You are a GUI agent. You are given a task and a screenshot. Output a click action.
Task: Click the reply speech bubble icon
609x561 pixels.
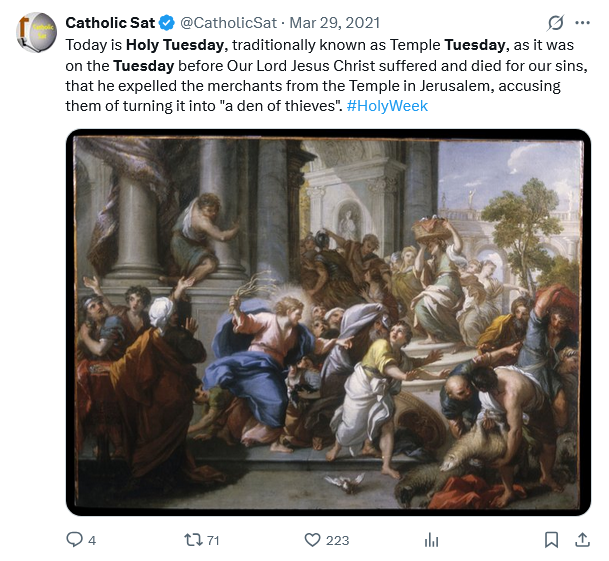(x=75, y=540)
